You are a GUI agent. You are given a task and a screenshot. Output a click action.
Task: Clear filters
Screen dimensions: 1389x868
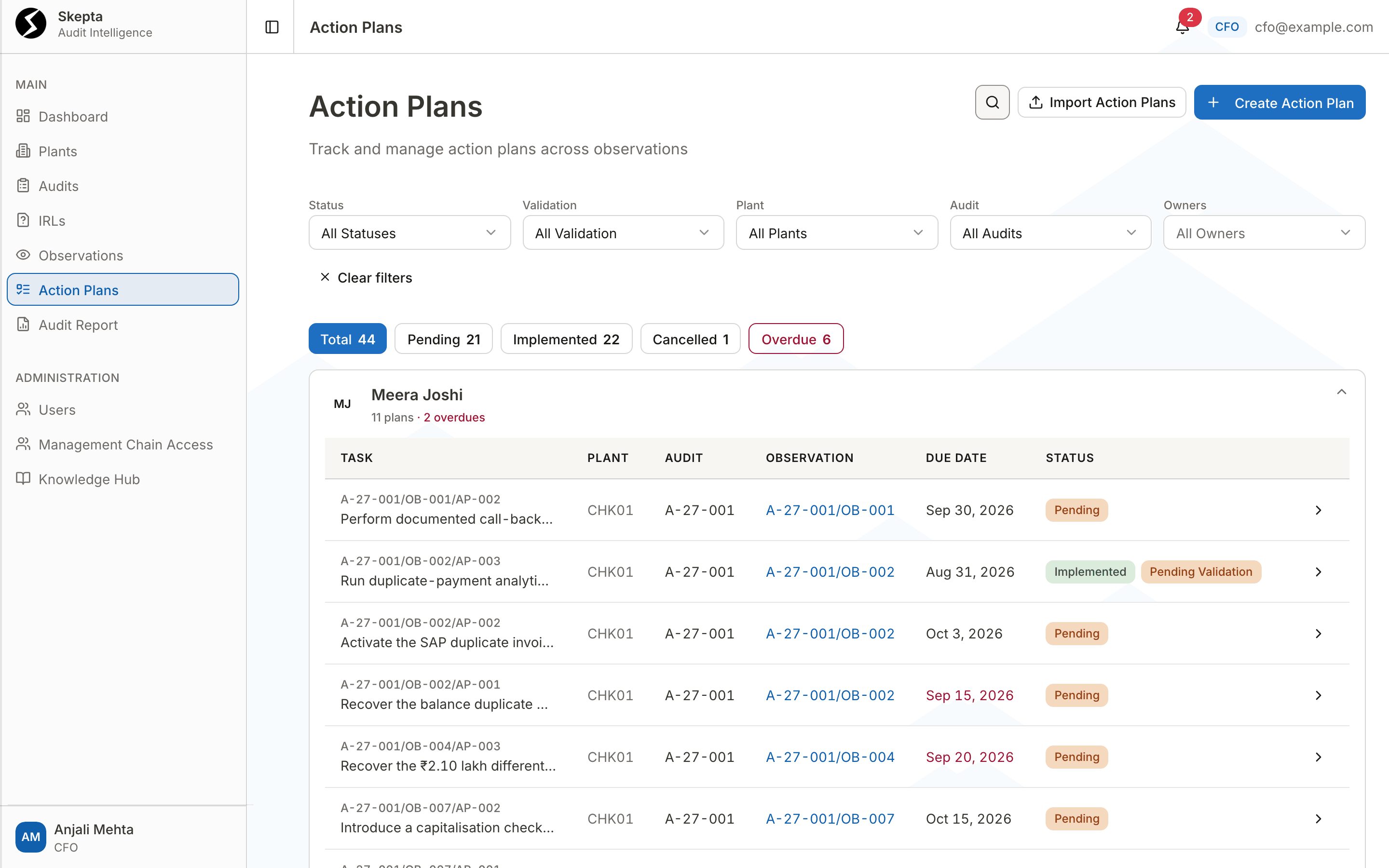366,278
